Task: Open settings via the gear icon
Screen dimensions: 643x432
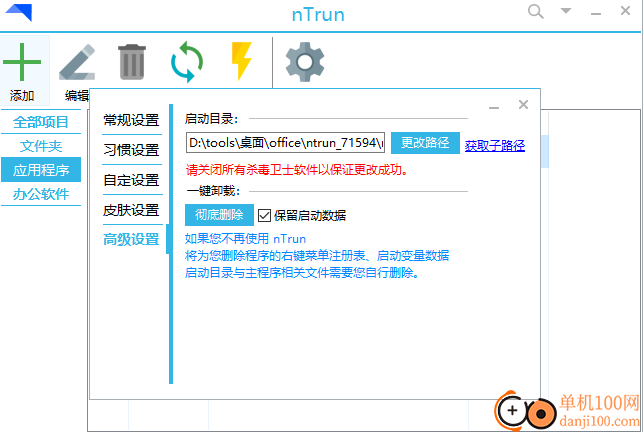Action: (x=305, y=62)
